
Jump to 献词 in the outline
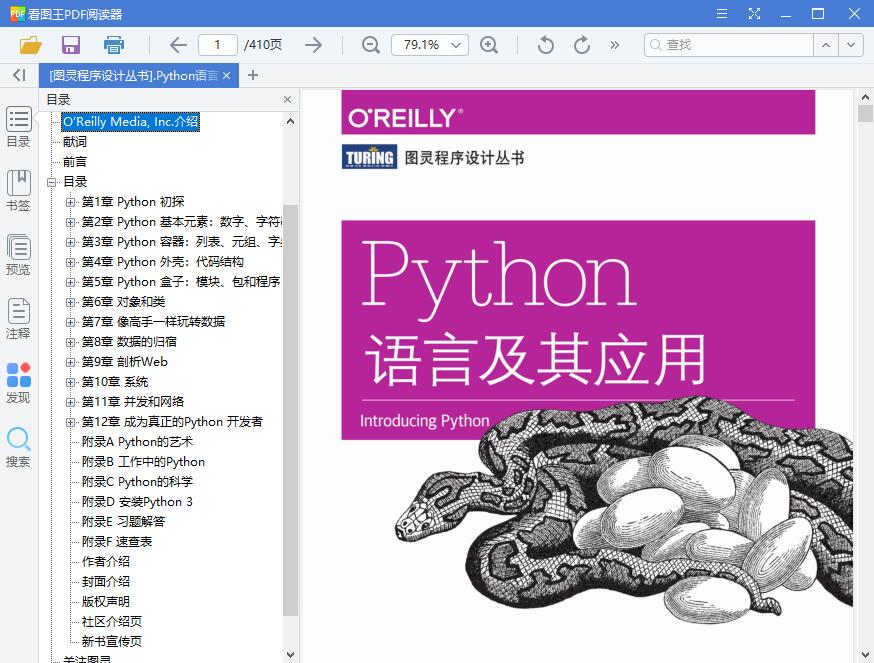[75, 142]
